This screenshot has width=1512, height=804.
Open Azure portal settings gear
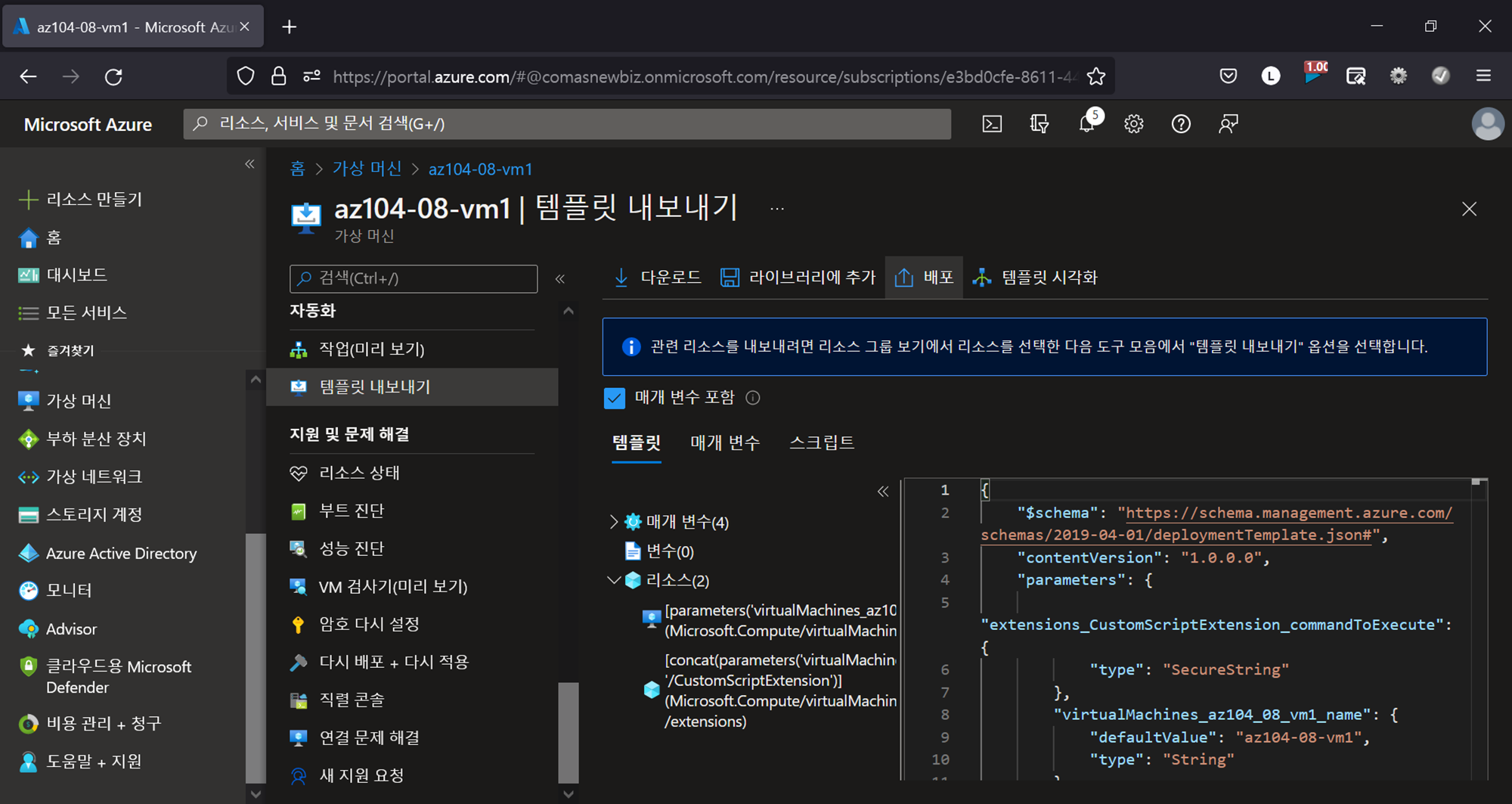coord(1134,124)
